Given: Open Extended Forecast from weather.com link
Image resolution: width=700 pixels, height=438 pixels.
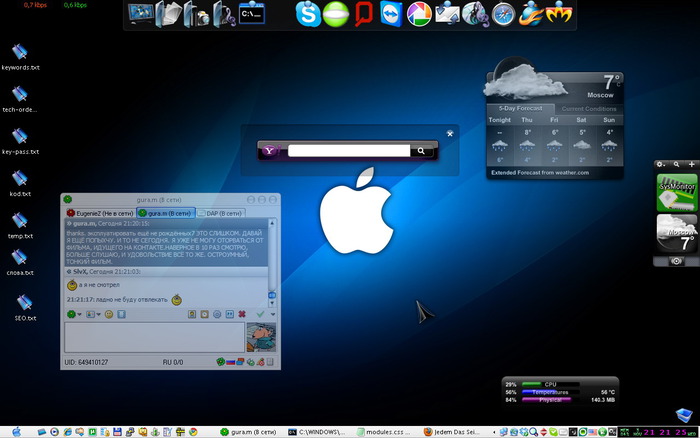Looking at the screenshot, I should click(x=540, y=173).
